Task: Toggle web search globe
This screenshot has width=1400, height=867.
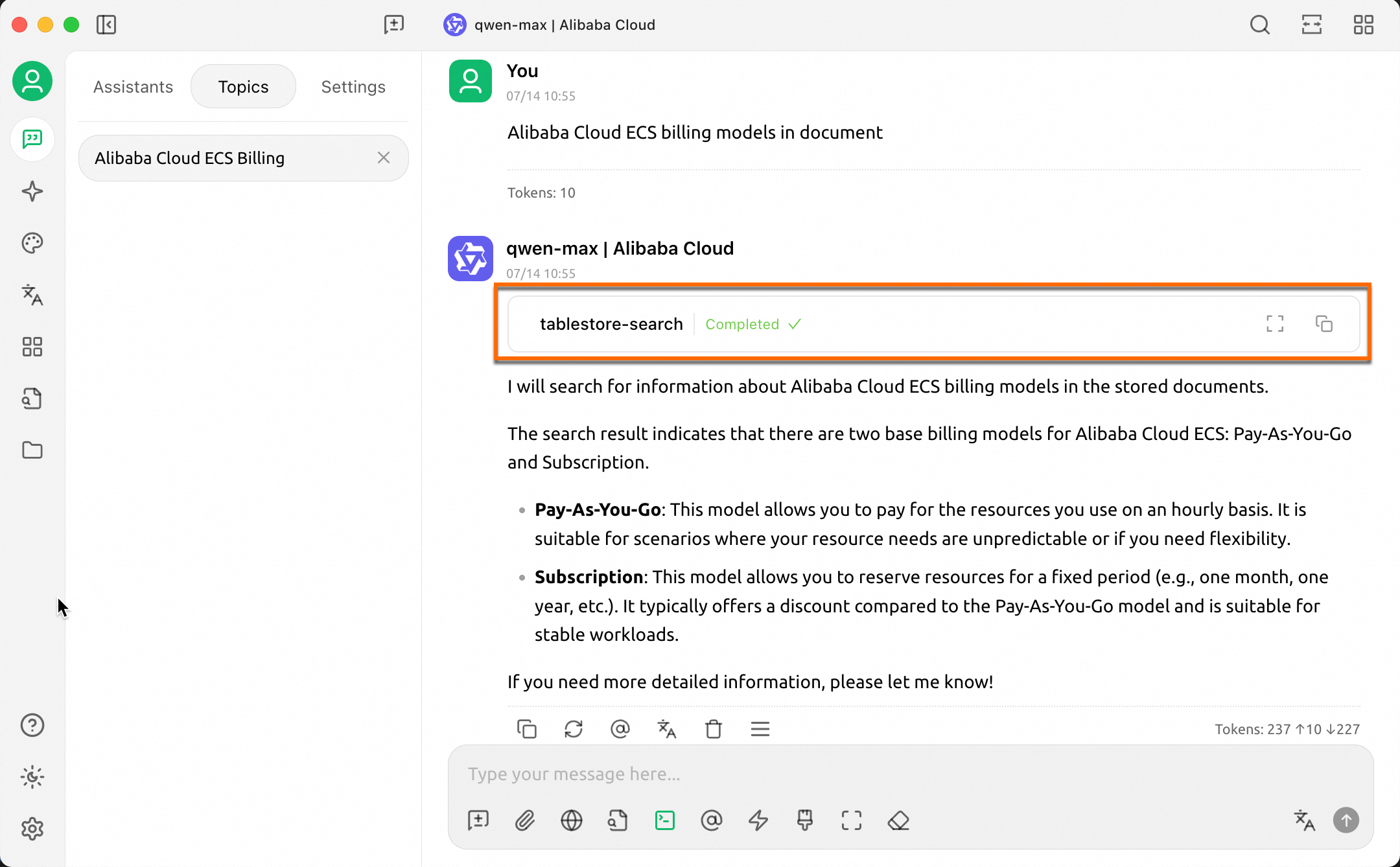Action: 572,820
